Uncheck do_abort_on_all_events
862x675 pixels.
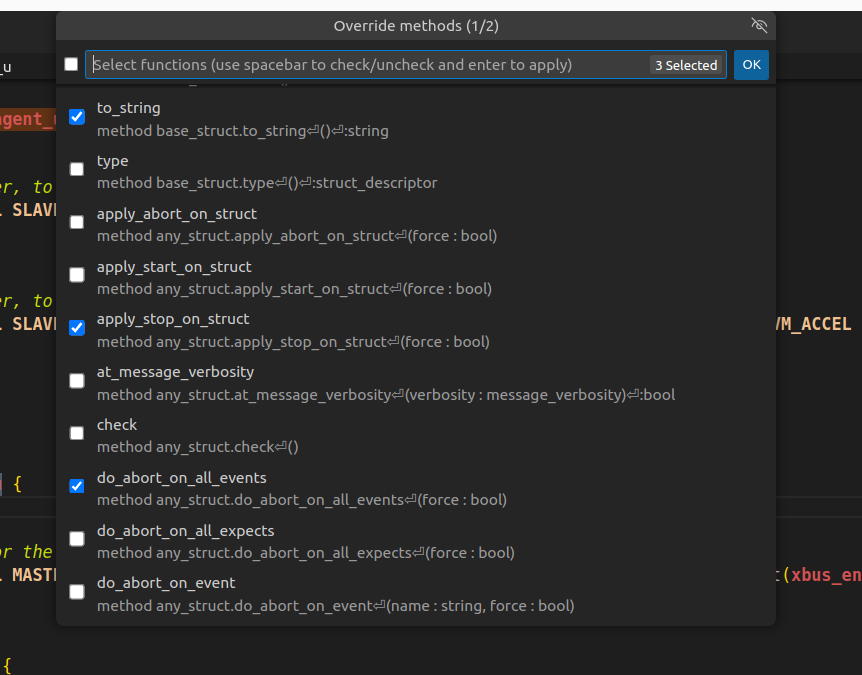coord(77,486)
